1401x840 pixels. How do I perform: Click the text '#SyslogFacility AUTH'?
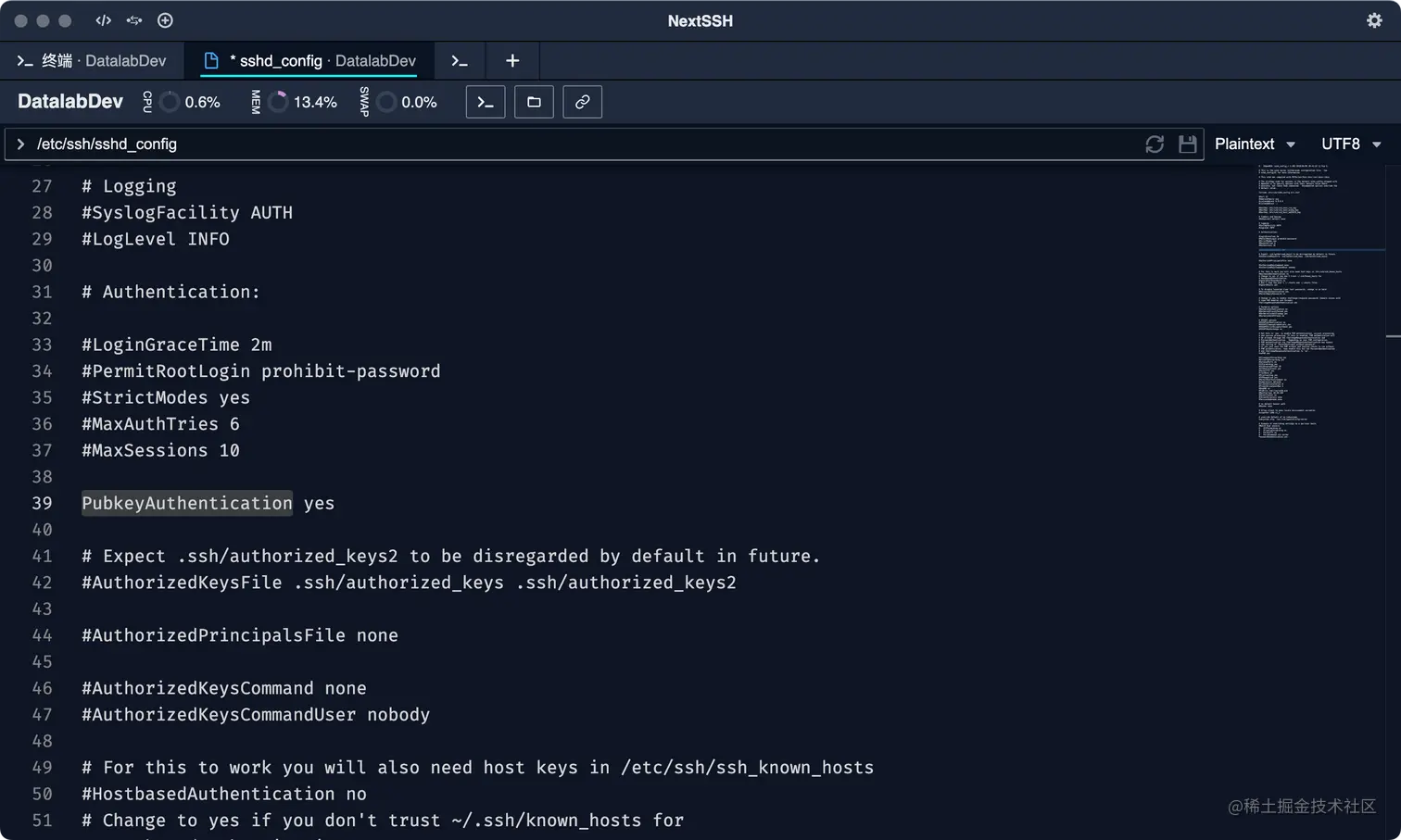tap(187, 213)
